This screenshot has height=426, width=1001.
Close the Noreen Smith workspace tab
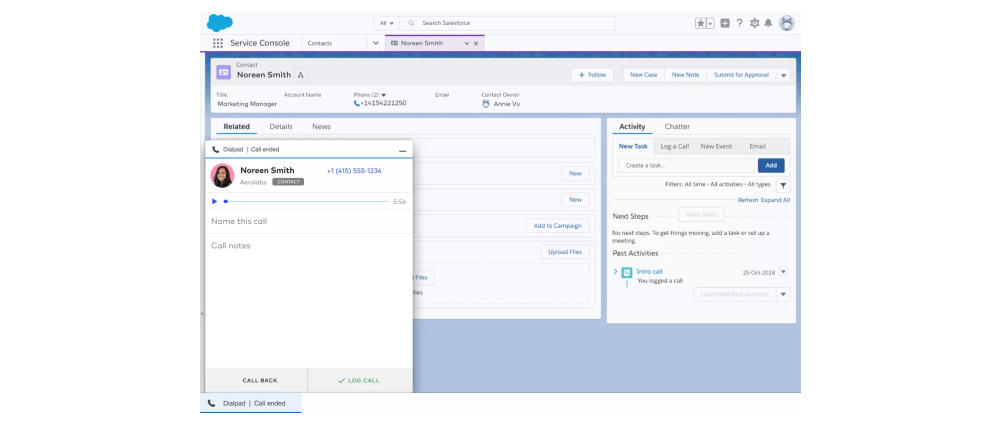[x=476, y=43]
